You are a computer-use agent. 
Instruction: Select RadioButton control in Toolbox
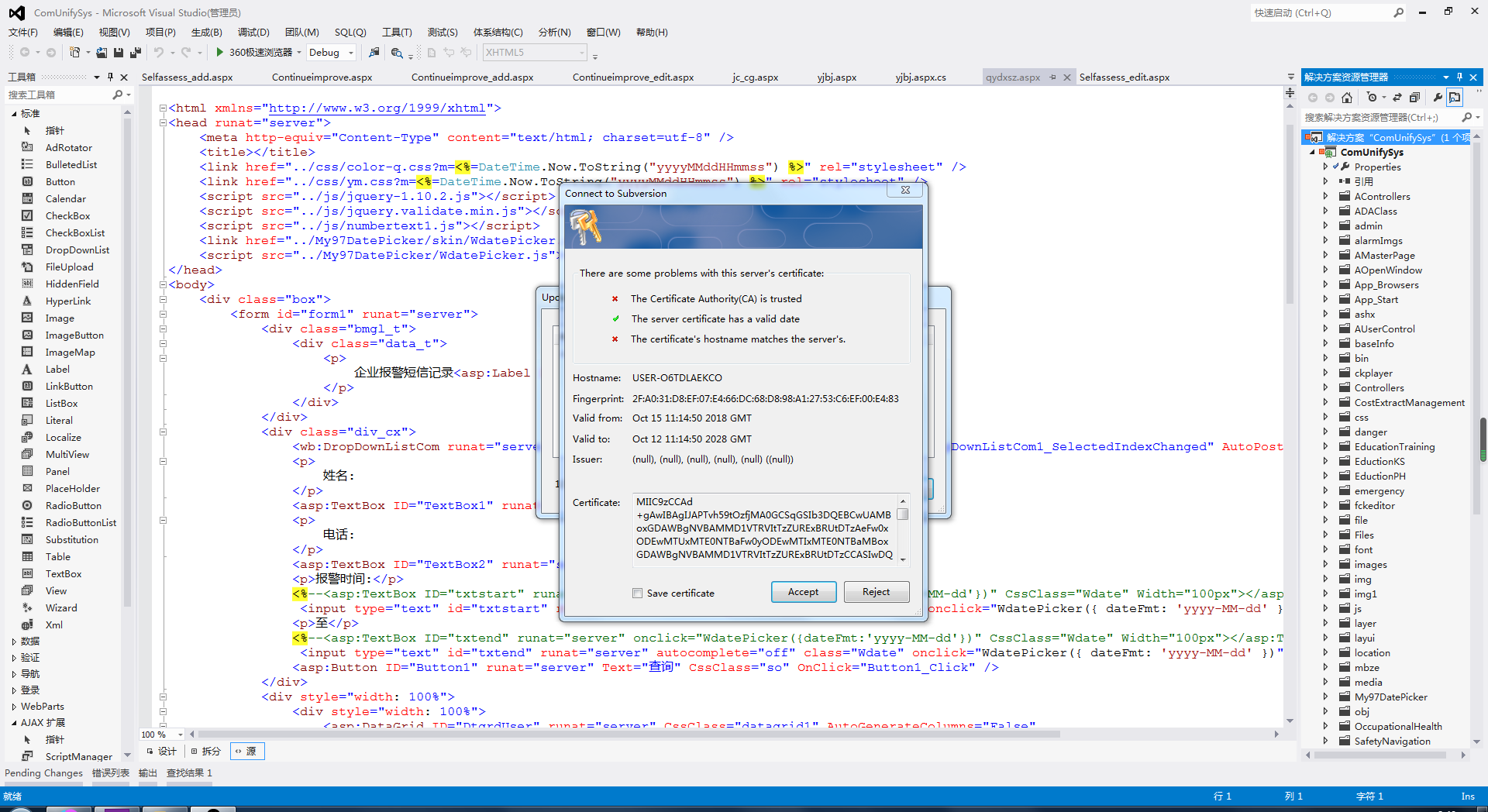tap(73, 505)
